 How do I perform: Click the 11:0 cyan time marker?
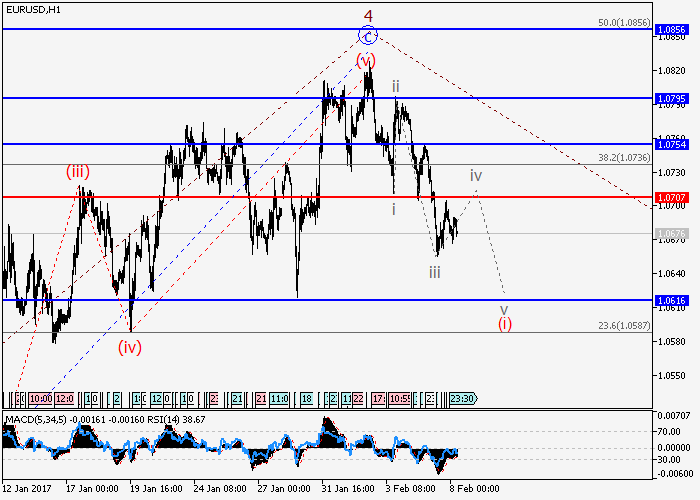click(x=279, y=399)
